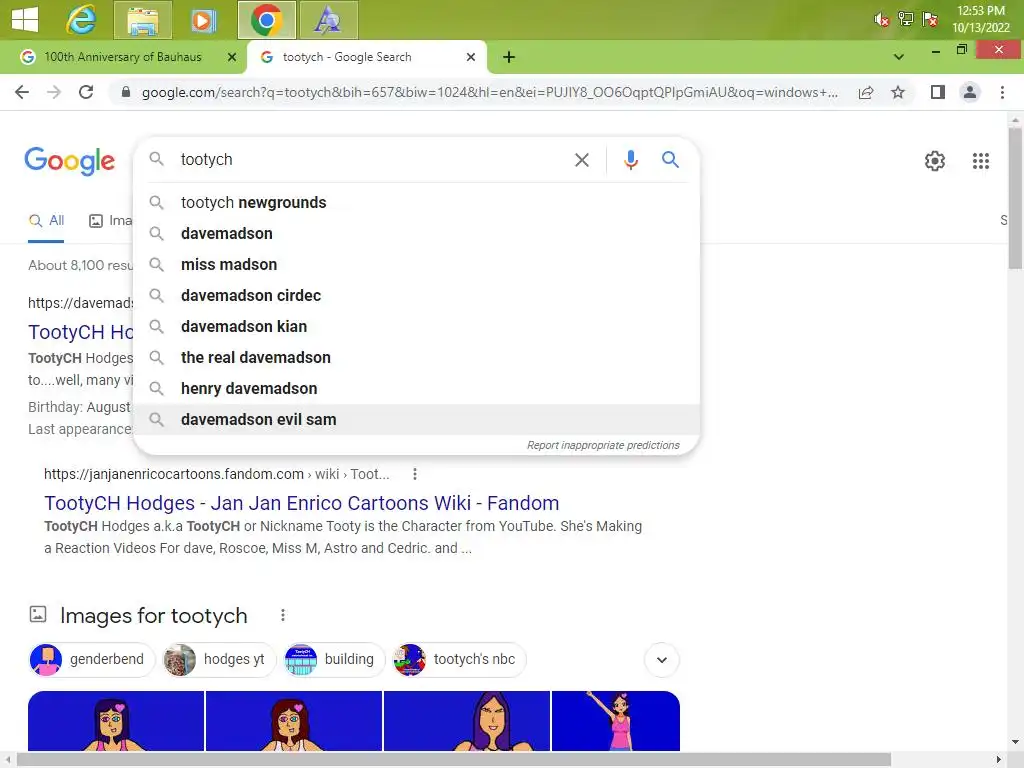Select suggestion davemadson cirdec
The image size is (1024, 768).
tap(416, 295)
